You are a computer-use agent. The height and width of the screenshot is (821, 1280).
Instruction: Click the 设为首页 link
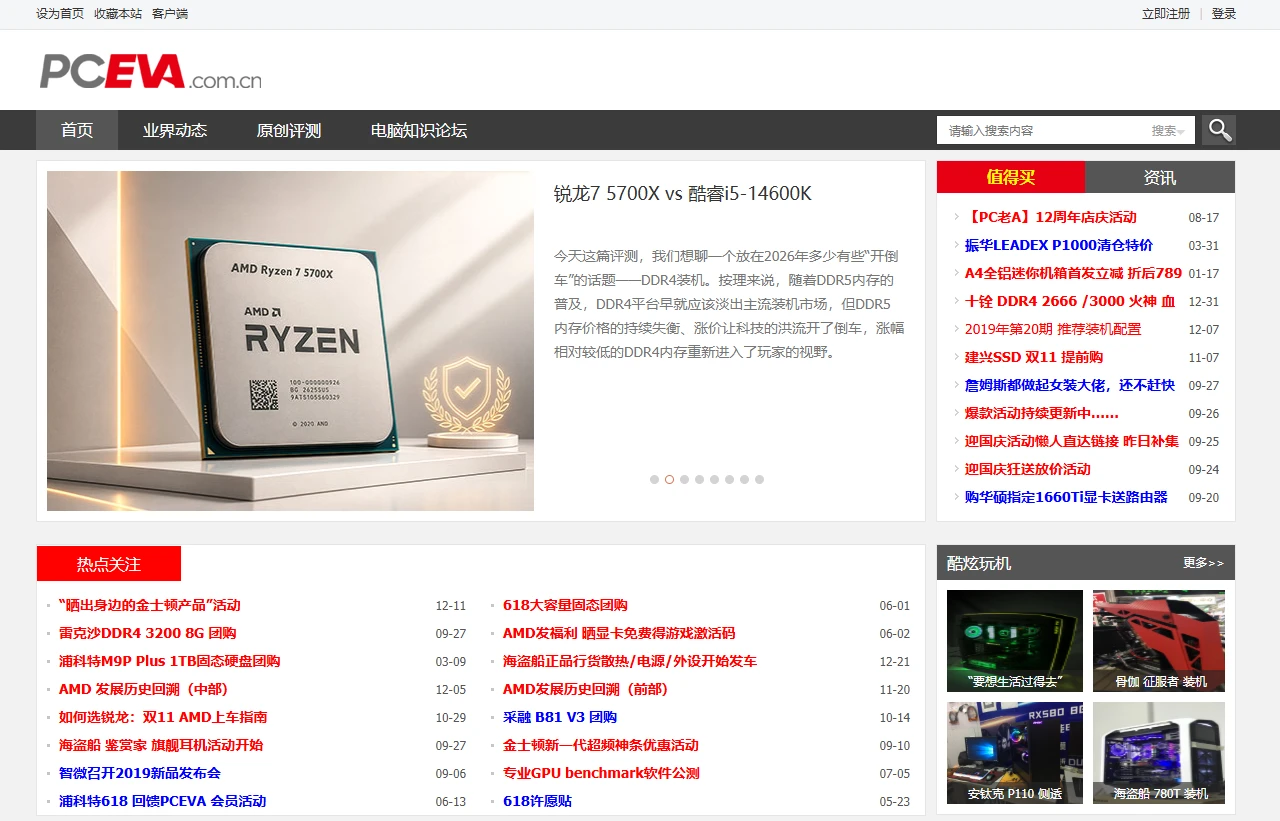pos(60,14)
